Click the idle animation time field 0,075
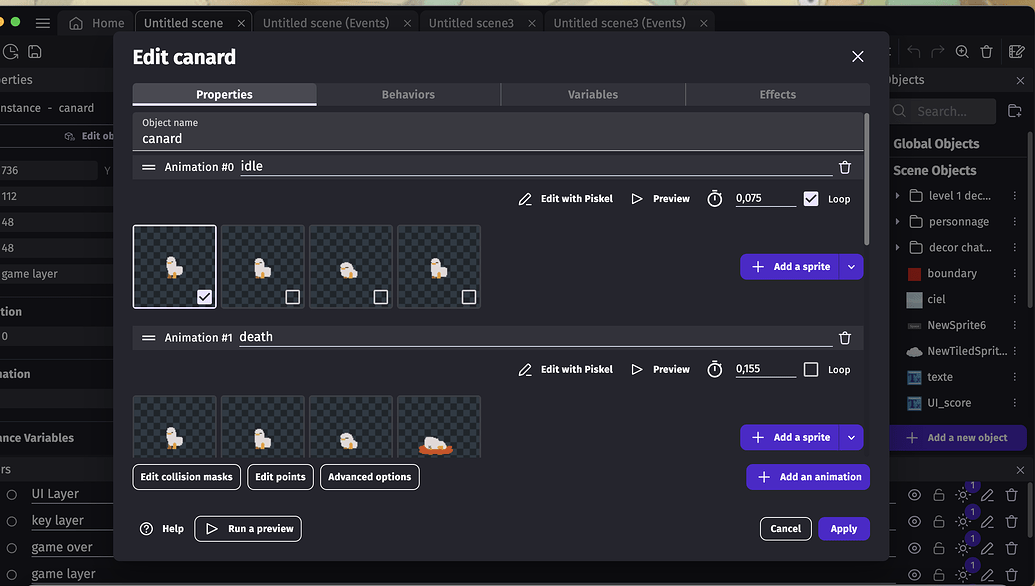This screenshot has width=1035, height=586. pyautogui.click(x=766, y=198)
